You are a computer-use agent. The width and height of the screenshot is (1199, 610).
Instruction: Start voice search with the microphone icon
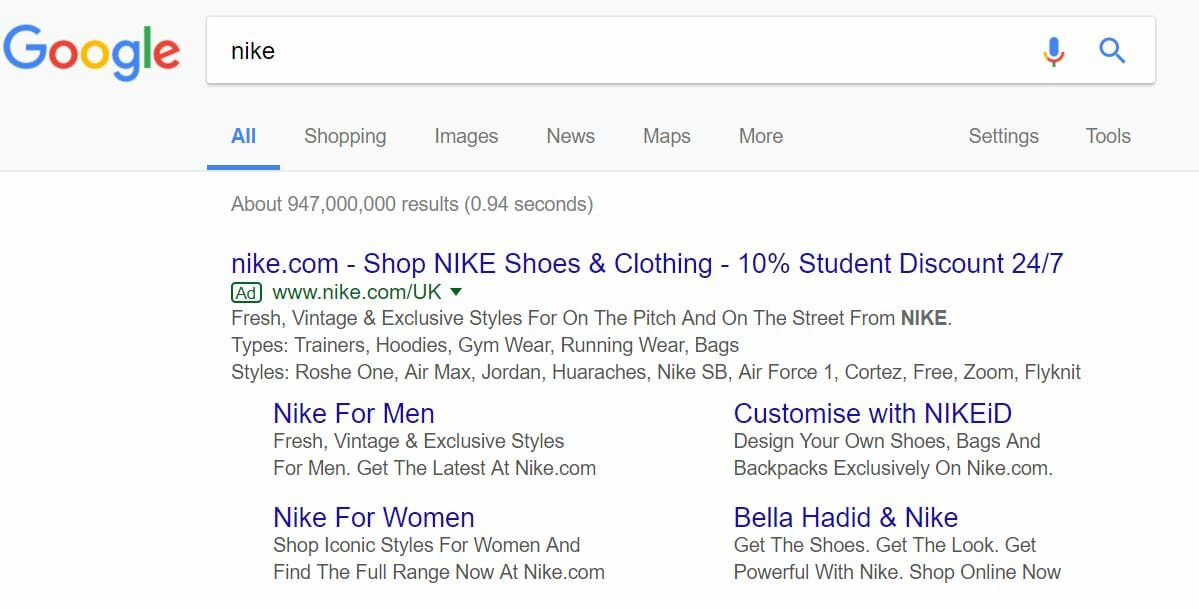[x=1054, y=51]
